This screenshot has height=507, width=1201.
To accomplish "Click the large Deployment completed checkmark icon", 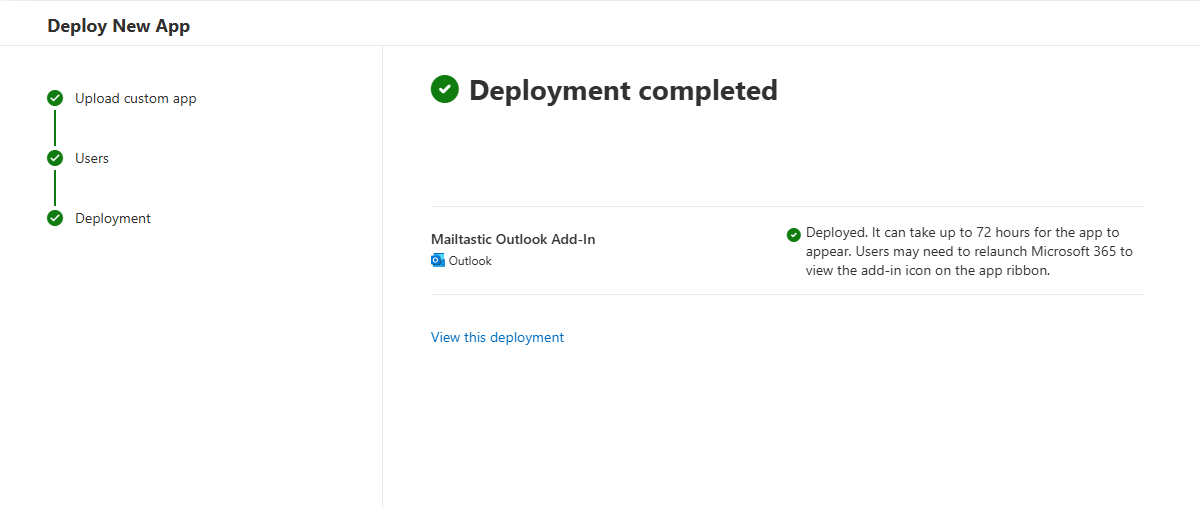I will click(445, 89).
